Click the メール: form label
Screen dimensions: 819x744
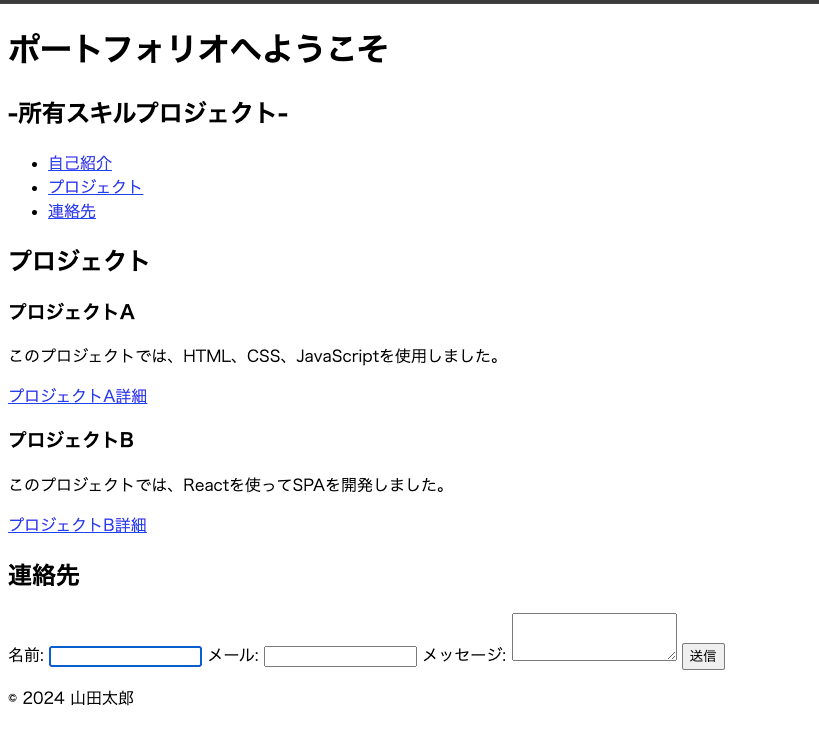tap(233, 655)
